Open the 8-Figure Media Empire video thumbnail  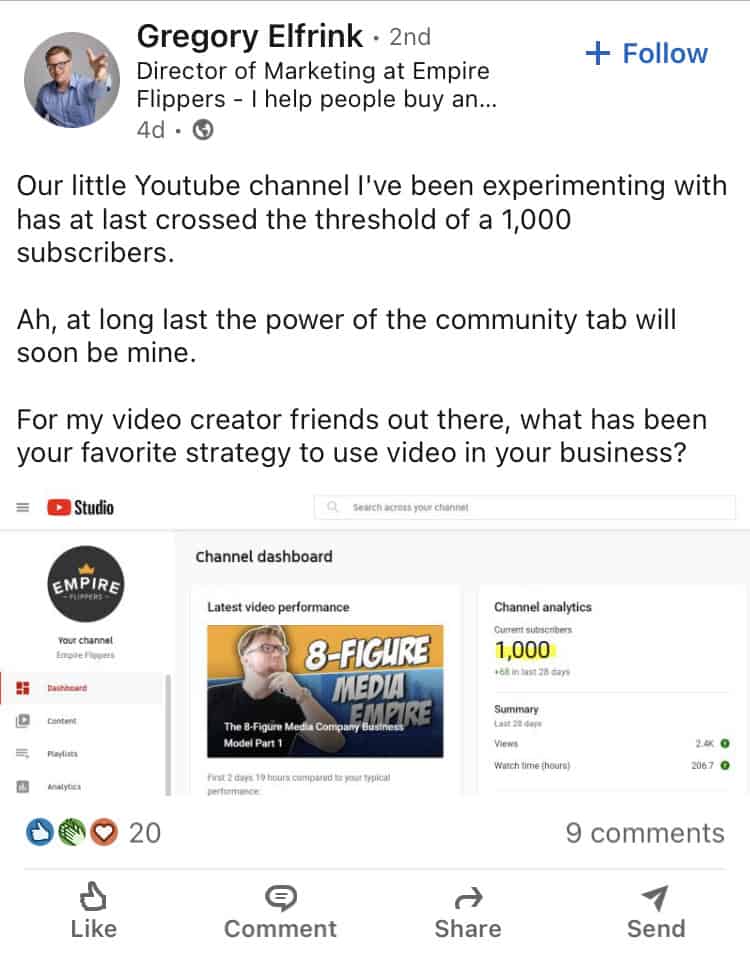tap(325, 691)
